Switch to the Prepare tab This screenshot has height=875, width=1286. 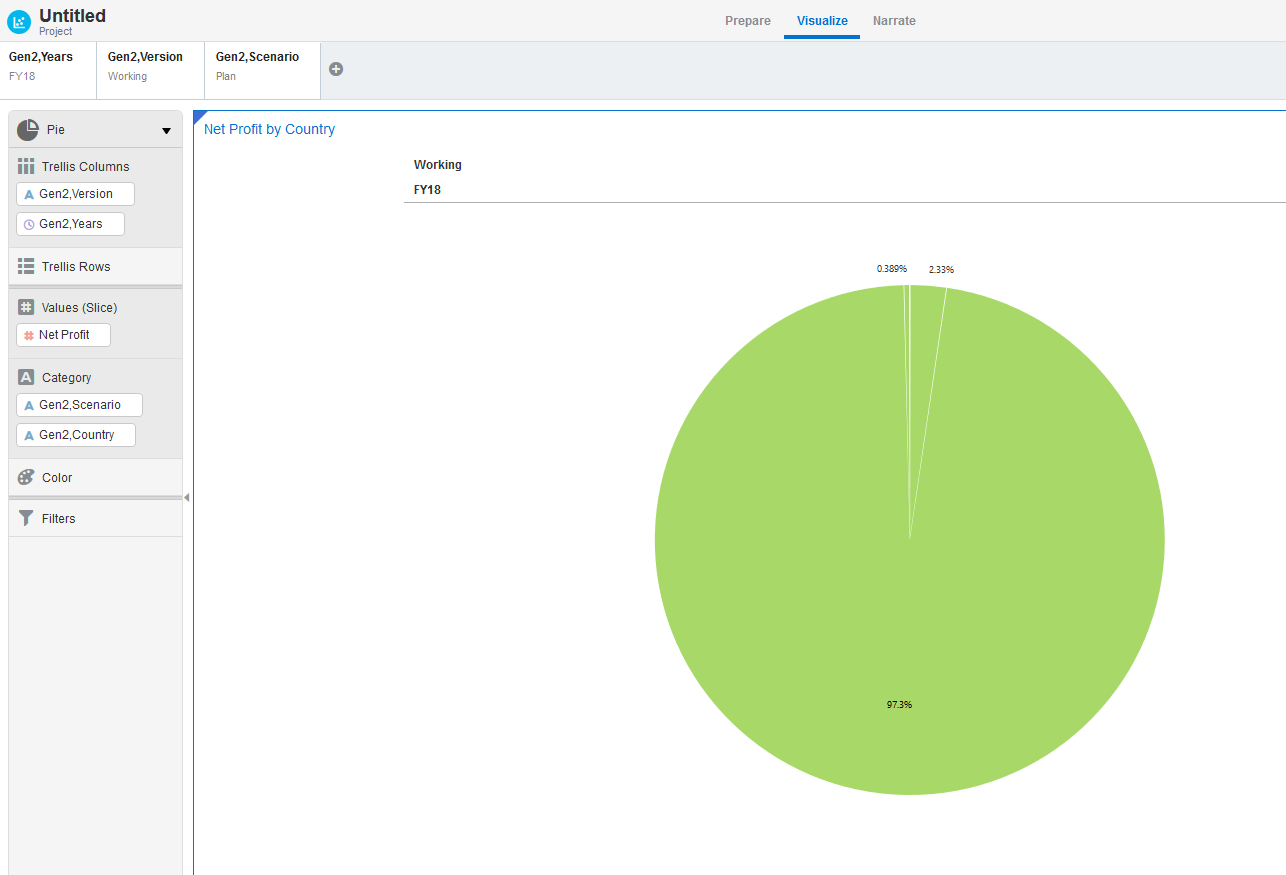coord(748,20)
